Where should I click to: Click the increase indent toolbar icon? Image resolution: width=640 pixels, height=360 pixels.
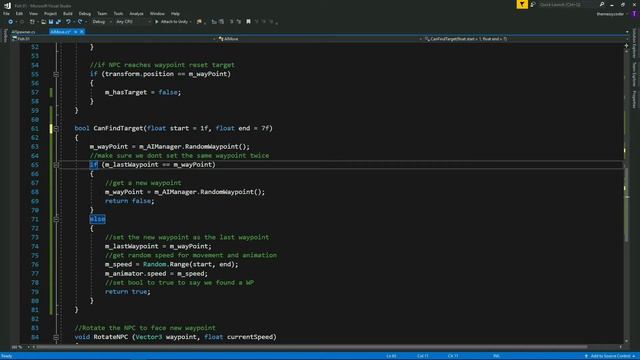pos(221,22)
